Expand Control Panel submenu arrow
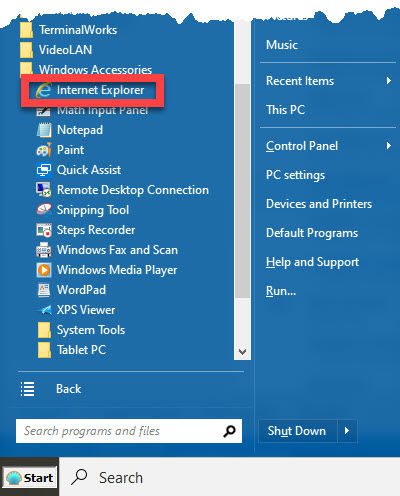This screenshot has width=400, height=496. click(388, 146)
